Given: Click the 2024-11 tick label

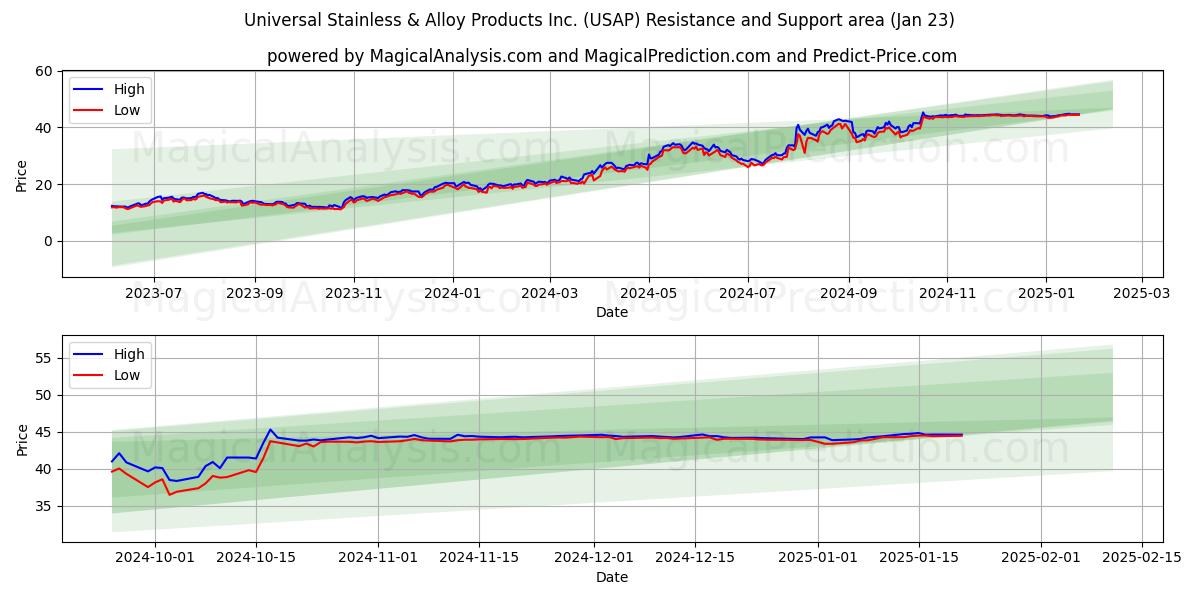Looking at the screenshot, I should tap(948, 294).
